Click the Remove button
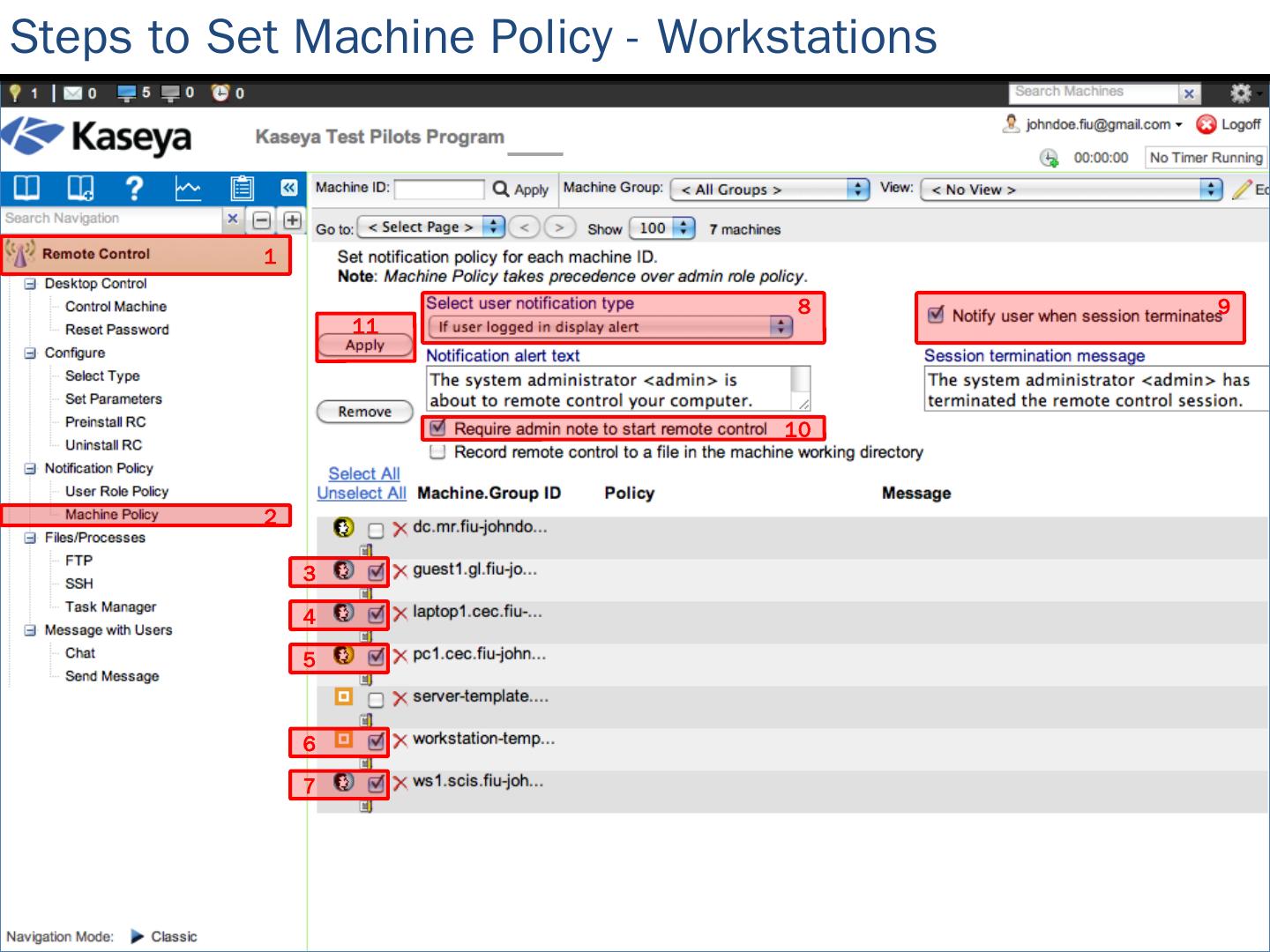 point(365,412)
